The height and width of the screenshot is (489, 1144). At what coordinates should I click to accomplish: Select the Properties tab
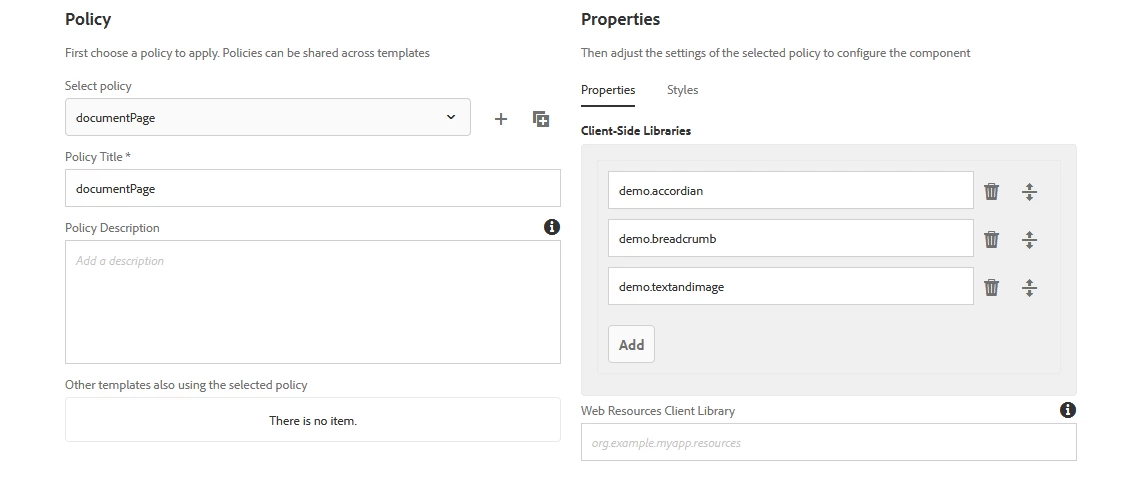click(608, 90)
